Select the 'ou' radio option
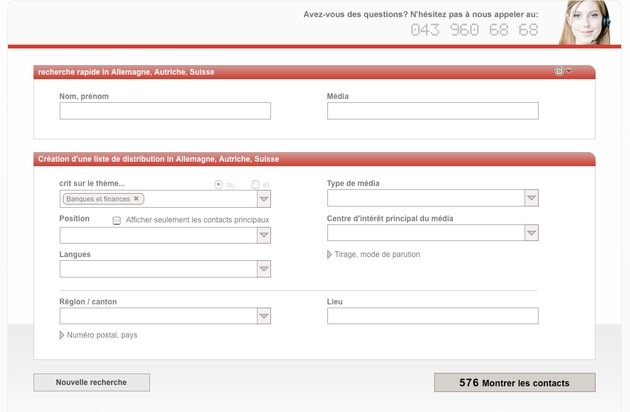 (x=219, y=184)
